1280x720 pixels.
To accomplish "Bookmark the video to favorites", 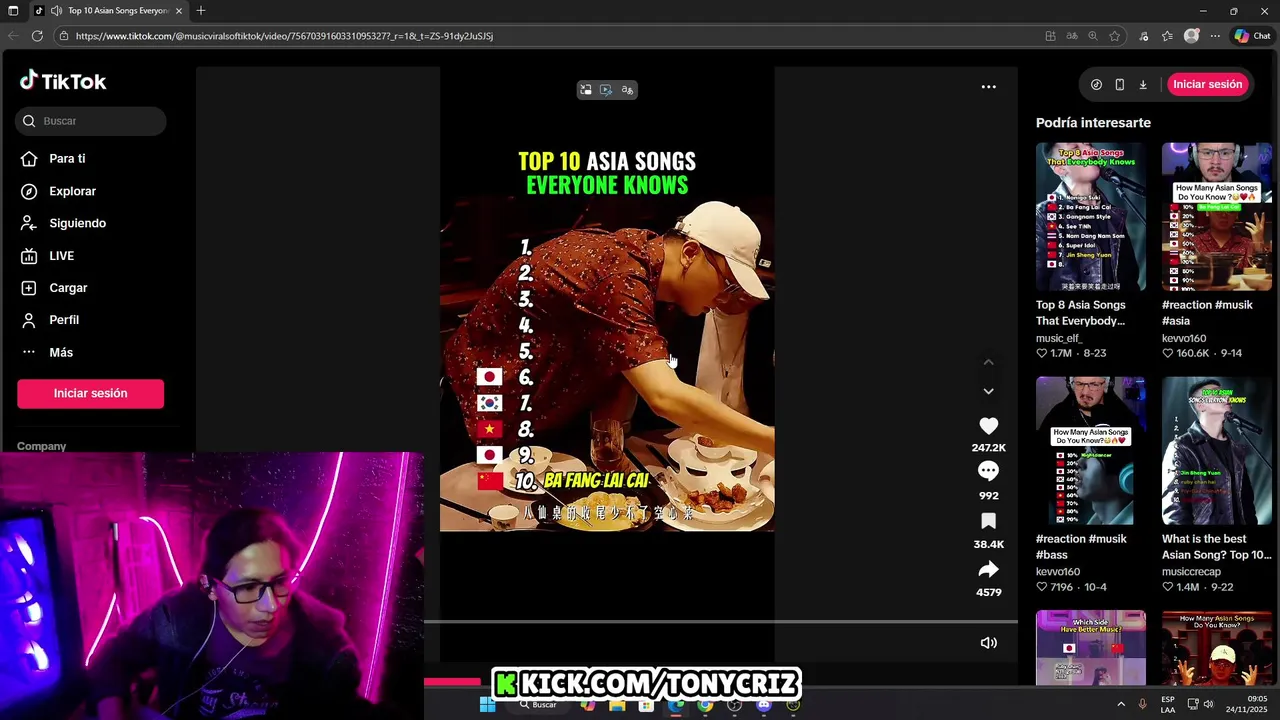I will [988, 521].
